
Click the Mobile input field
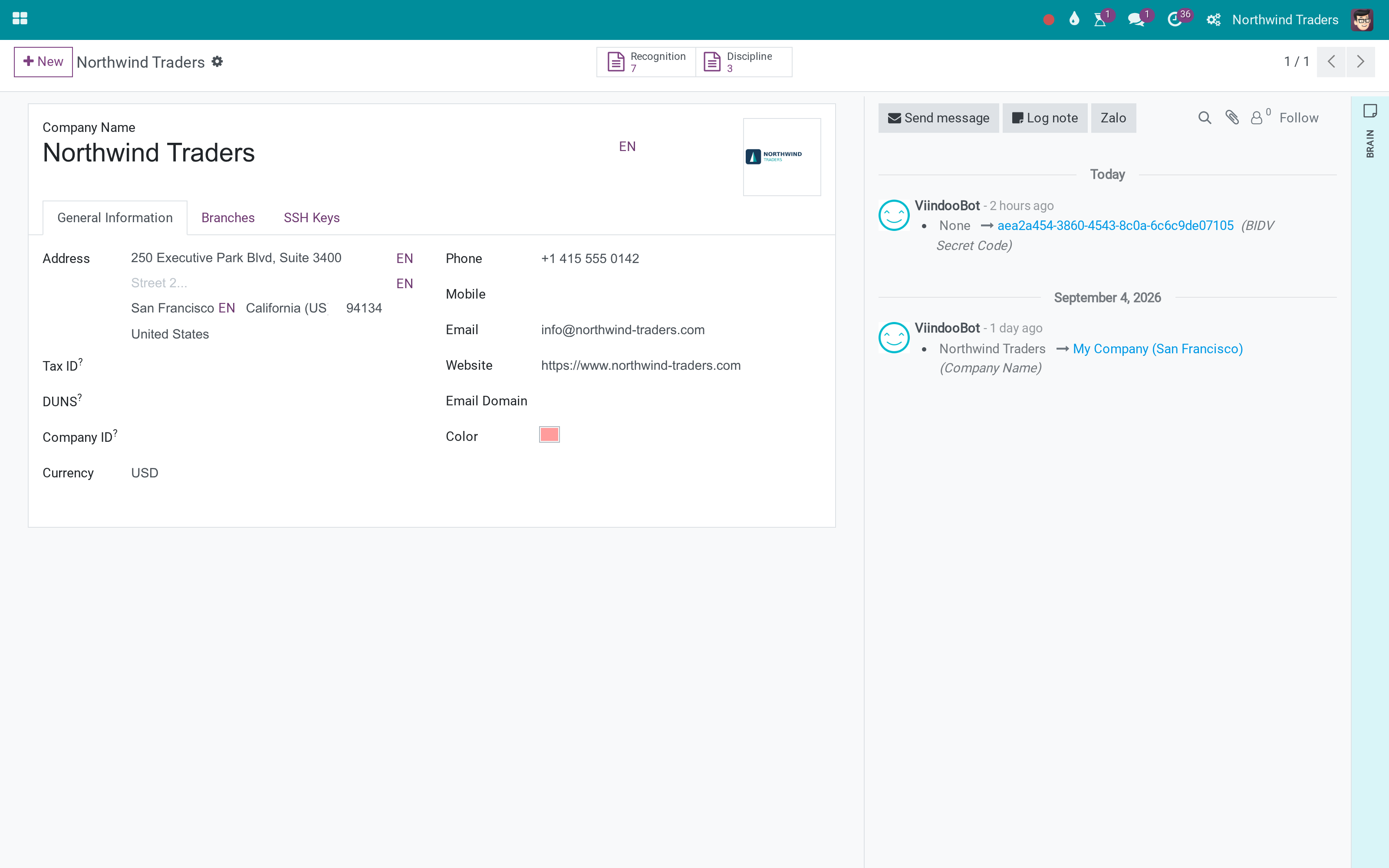[681, 294]
